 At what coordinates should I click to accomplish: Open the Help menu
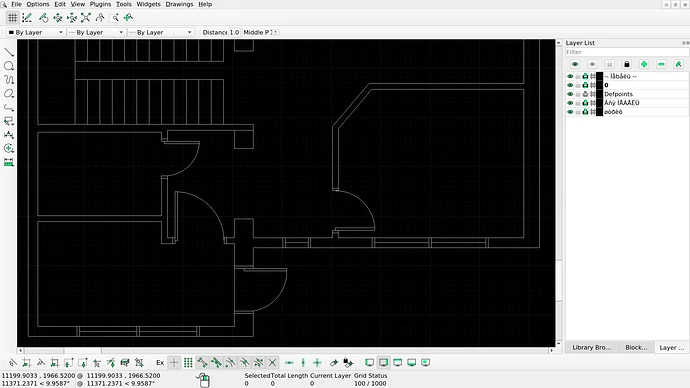point(205,4)
